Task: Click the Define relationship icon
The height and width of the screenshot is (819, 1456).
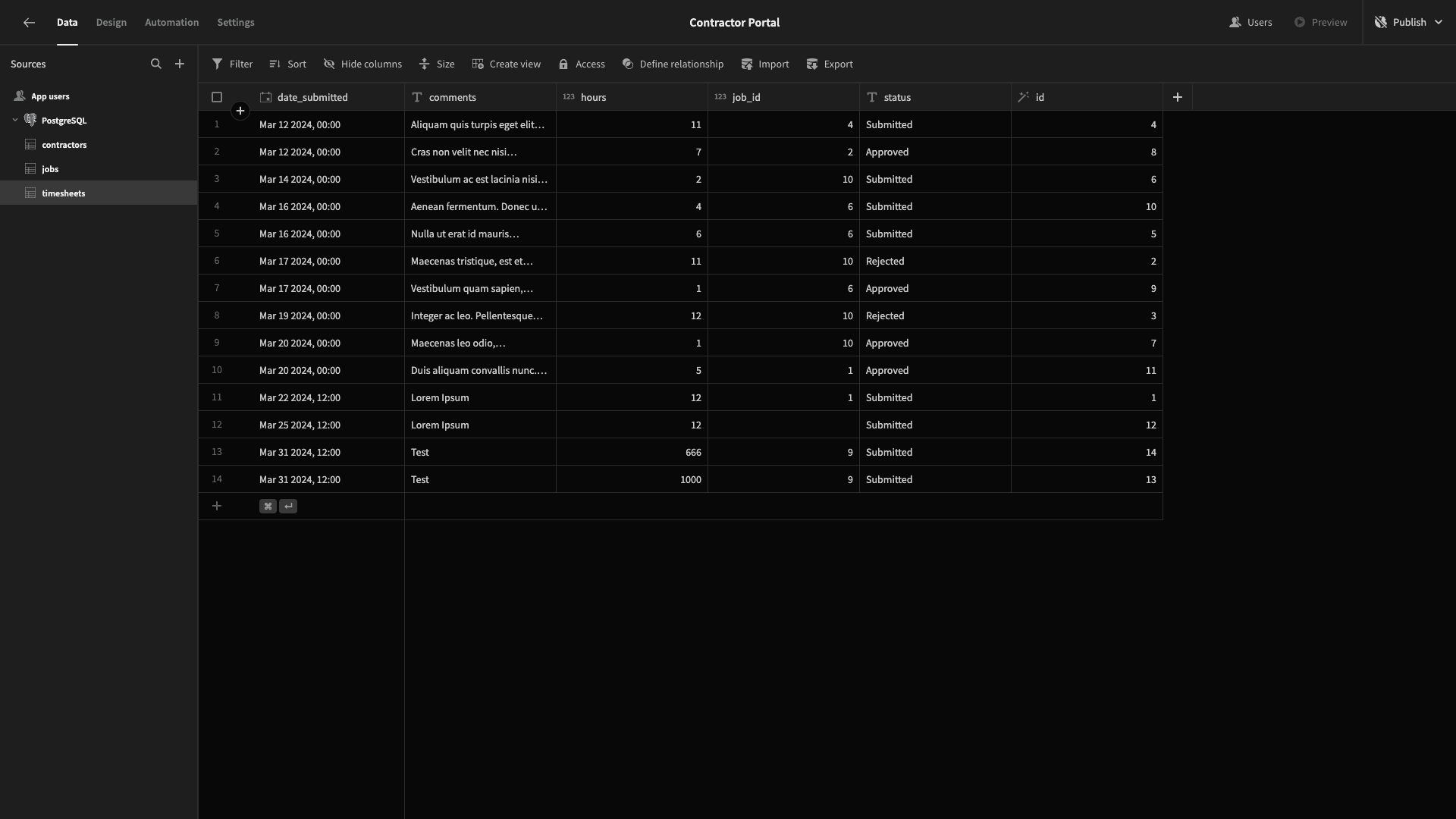Action: click(x=627, y=64)
